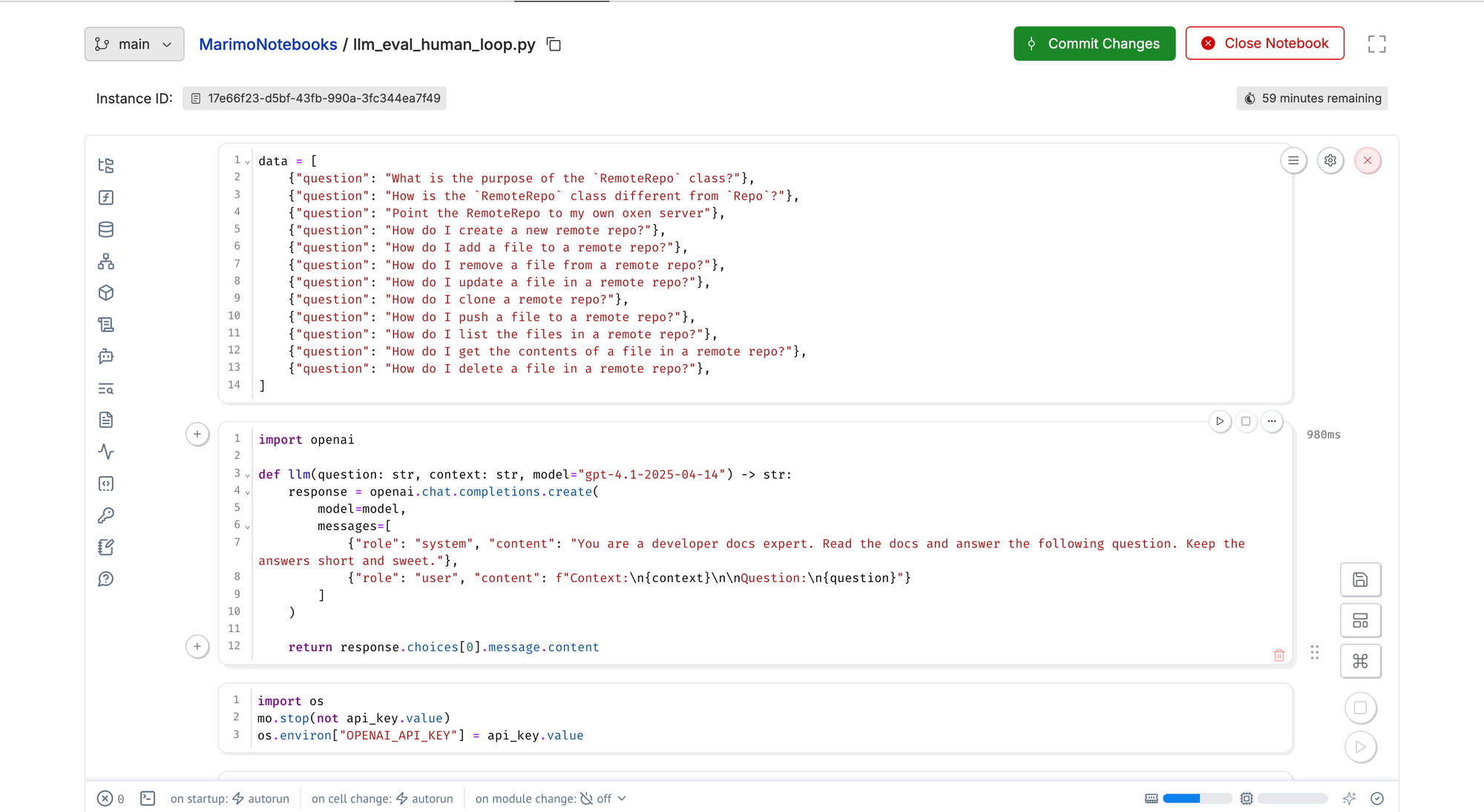Collapse the llm function code fold at line 3
Screen dimensions: 1484x812
click(x=248, y=475)
